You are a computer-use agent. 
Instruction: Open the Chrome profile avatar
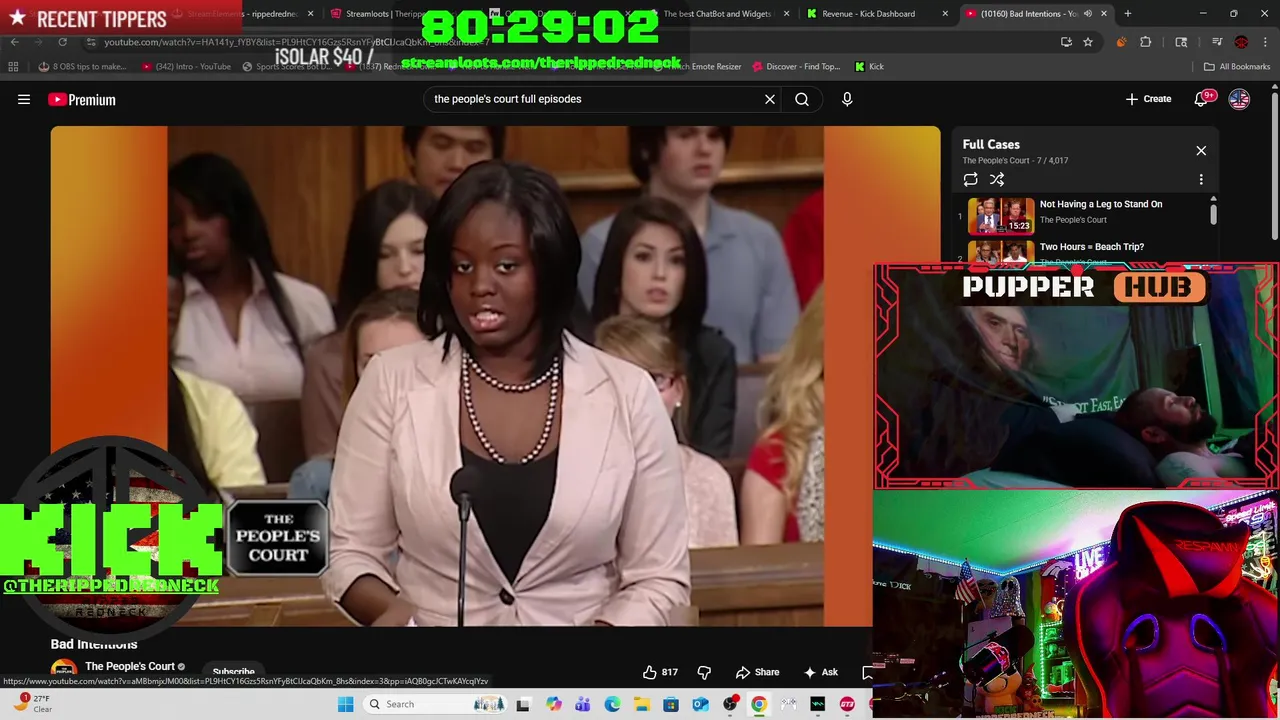pos(1241,42)
